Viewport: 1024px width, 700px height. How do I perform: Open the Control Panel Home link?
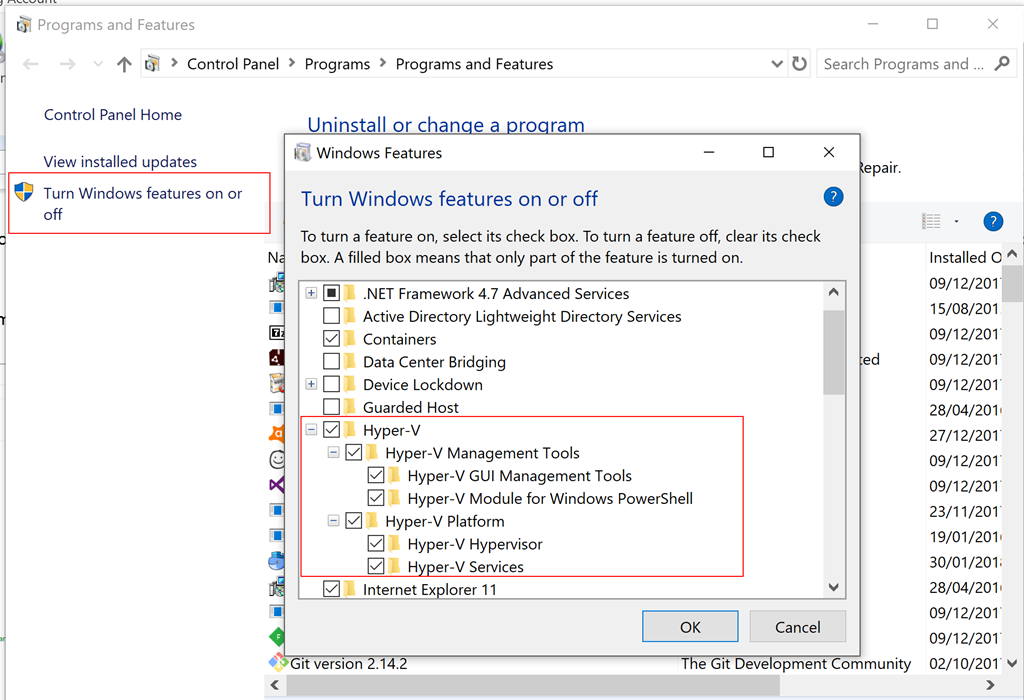[x=113, y=115]
